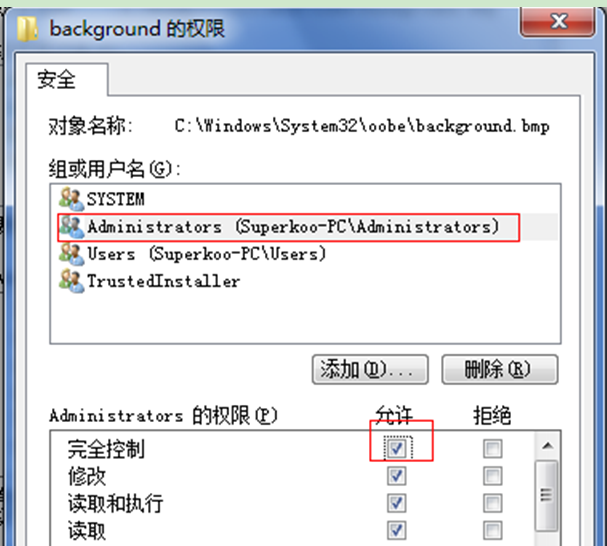Toggle Deny checkbox for 读取和执行
The width and height of the screenshot is (607, 546).
(493, 503)
